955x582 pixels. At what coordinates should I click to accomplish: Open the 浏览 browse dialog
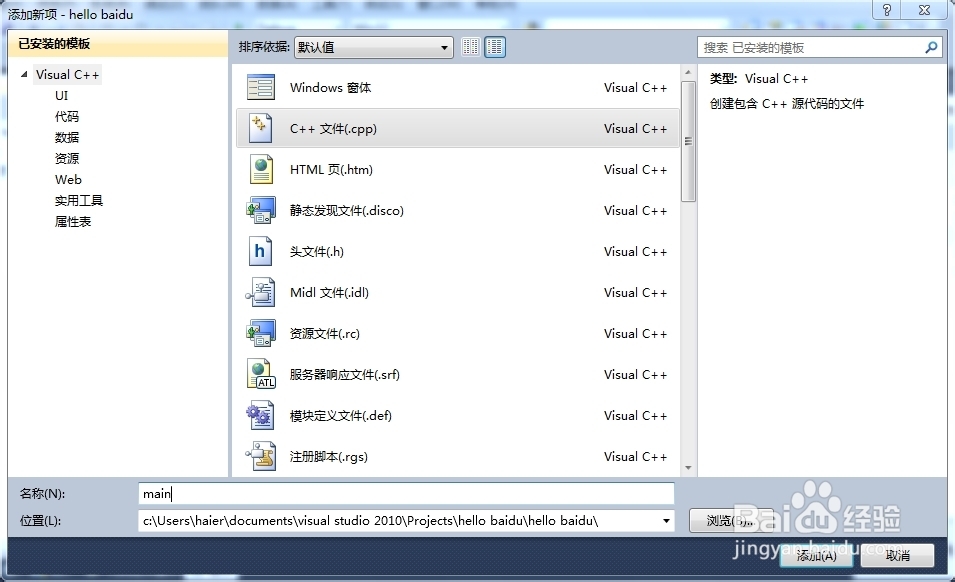click(x=727, y=520)
